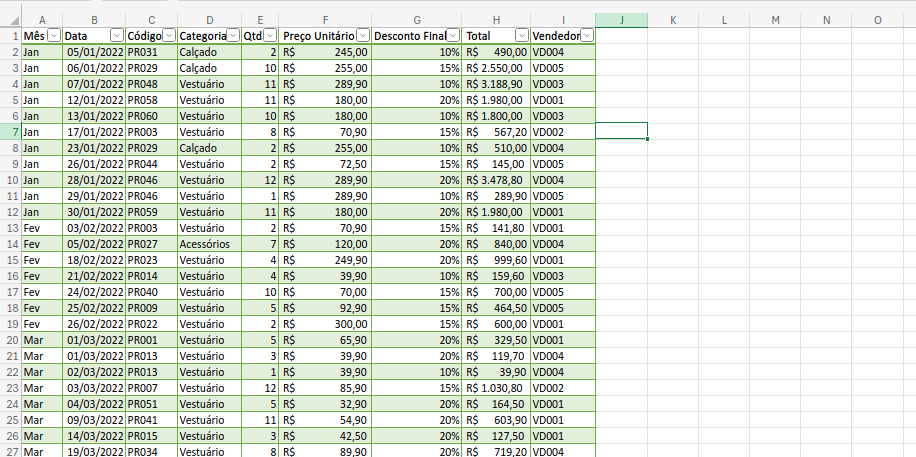Image resolution: width=916 pixels, height=457 pixels.
Task: Click date cell 09/03/2022
Action: click(94, 419)
